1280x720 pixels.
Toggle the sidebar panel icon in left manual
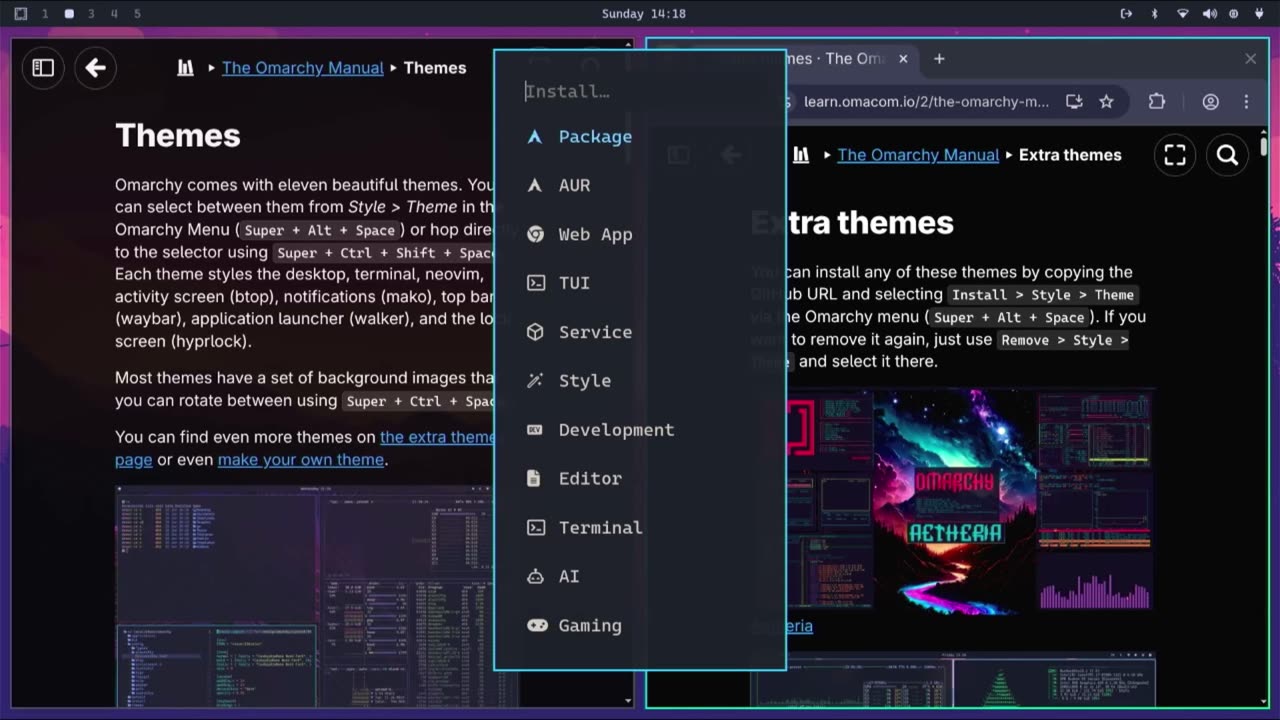43,68
